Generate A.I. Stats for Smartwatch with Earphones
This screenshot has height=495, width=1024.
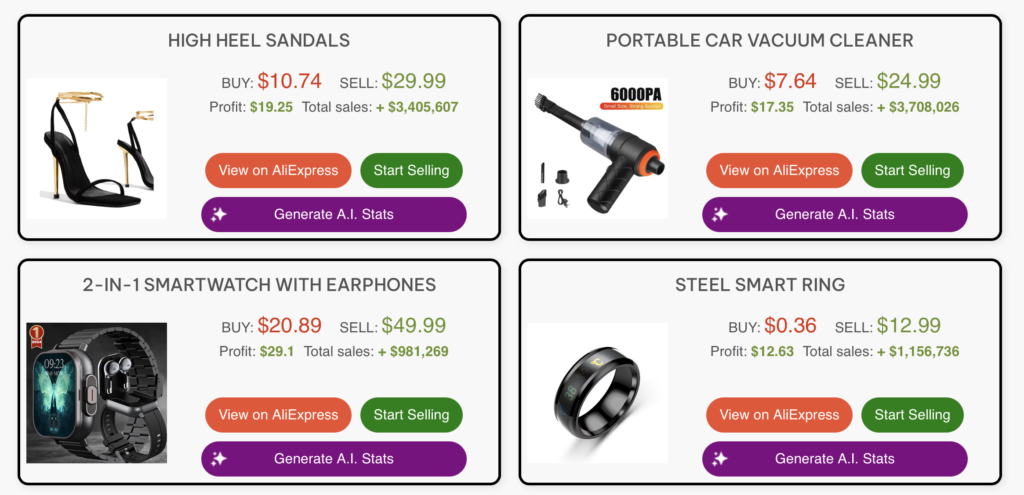334,458
